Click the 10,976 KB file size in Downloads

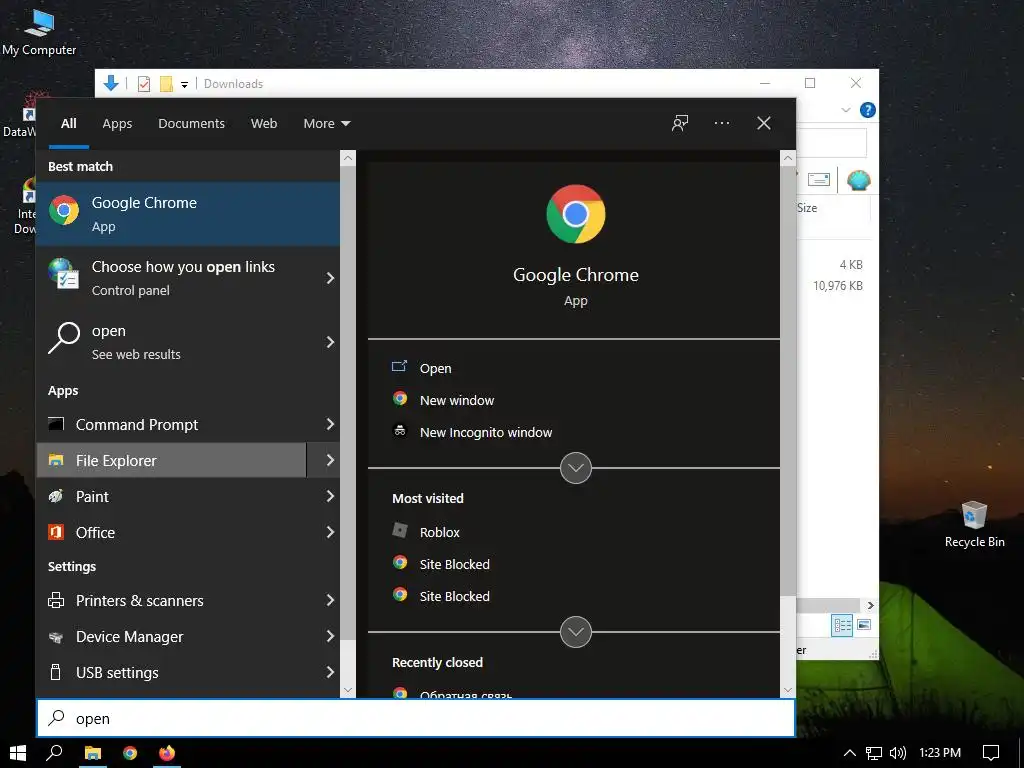tap(838, 285)
